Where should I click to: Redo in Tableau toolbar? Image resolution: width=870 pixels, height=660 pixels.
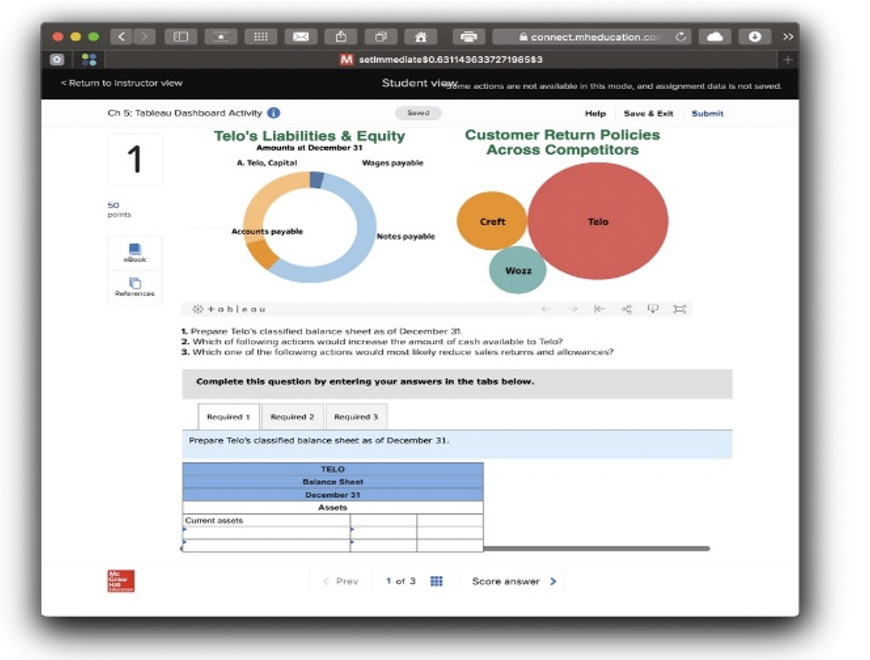(x=573, y=309)
